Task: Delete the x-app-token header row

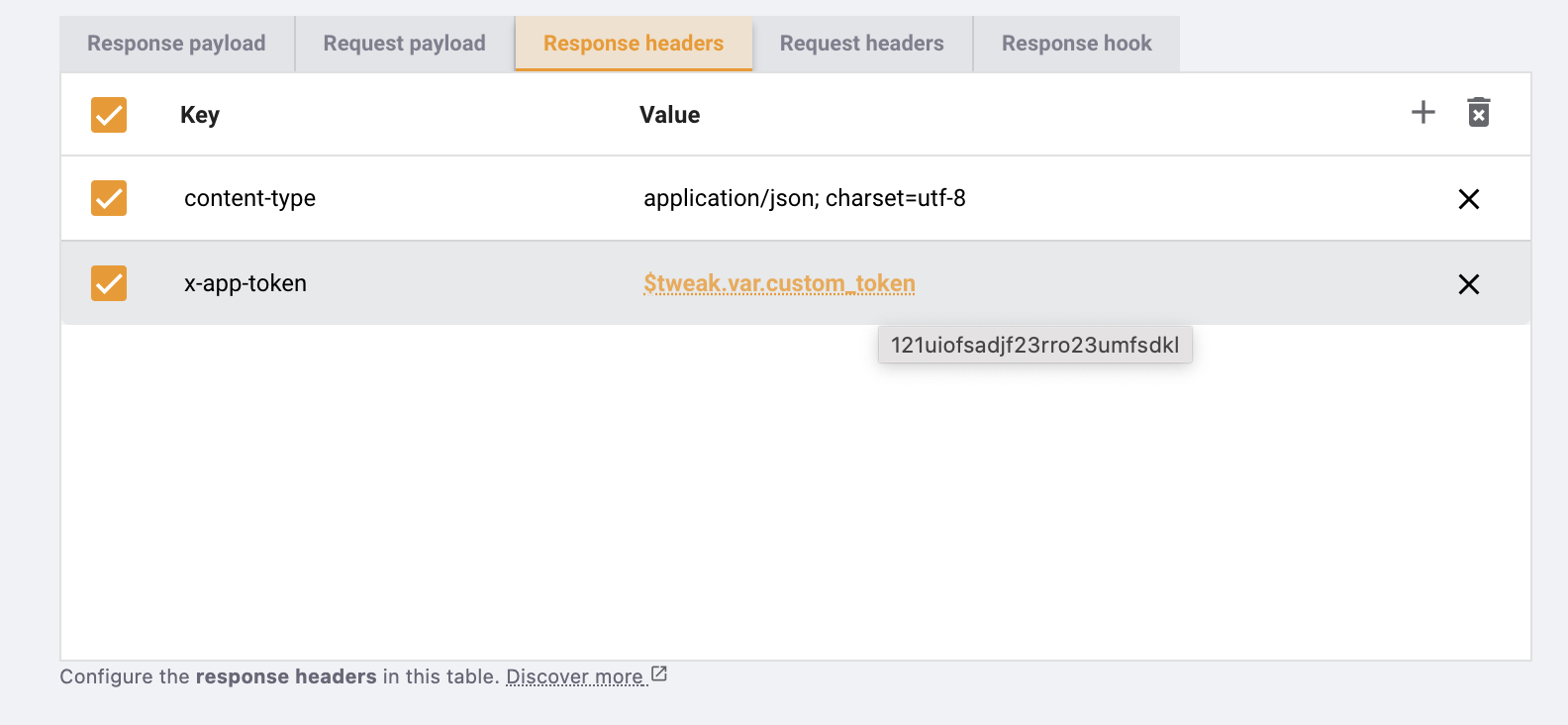Action: click(1468, 284)
